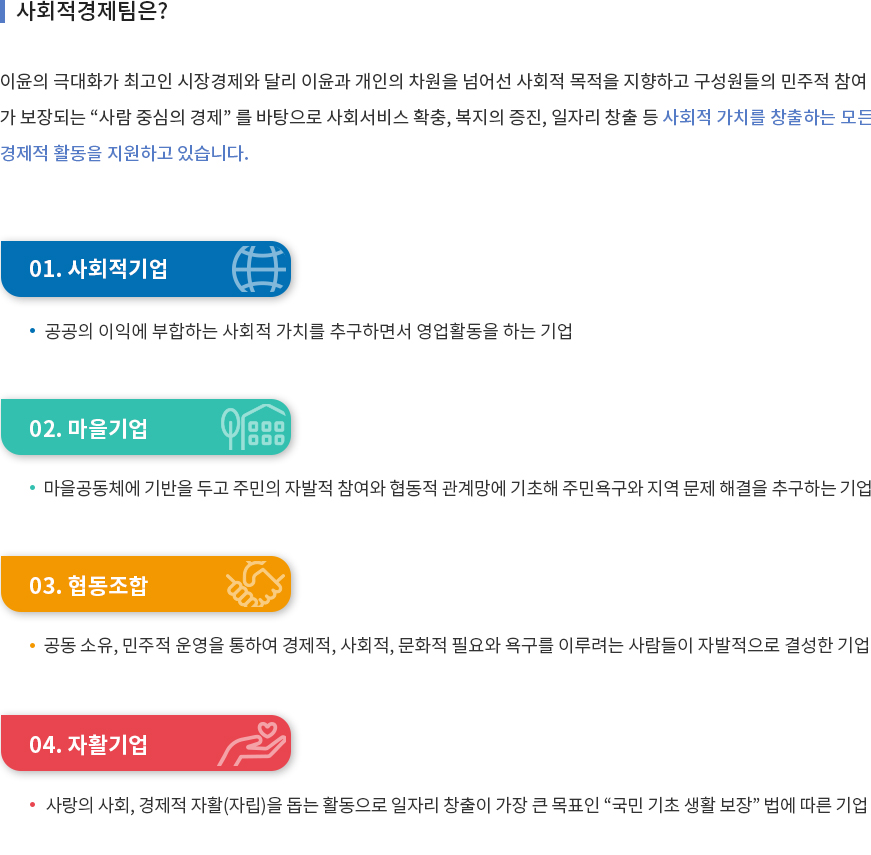871x855 pixels.
Task: Click blue text '경제적 활동을 지원하고 있습니다.'
Action: tap(124, 153)
